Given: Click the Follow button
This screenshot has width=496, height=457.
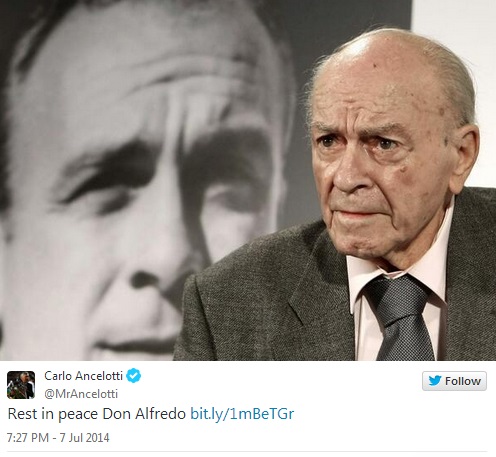Looking at the screenshot, I should coord(454,381).
